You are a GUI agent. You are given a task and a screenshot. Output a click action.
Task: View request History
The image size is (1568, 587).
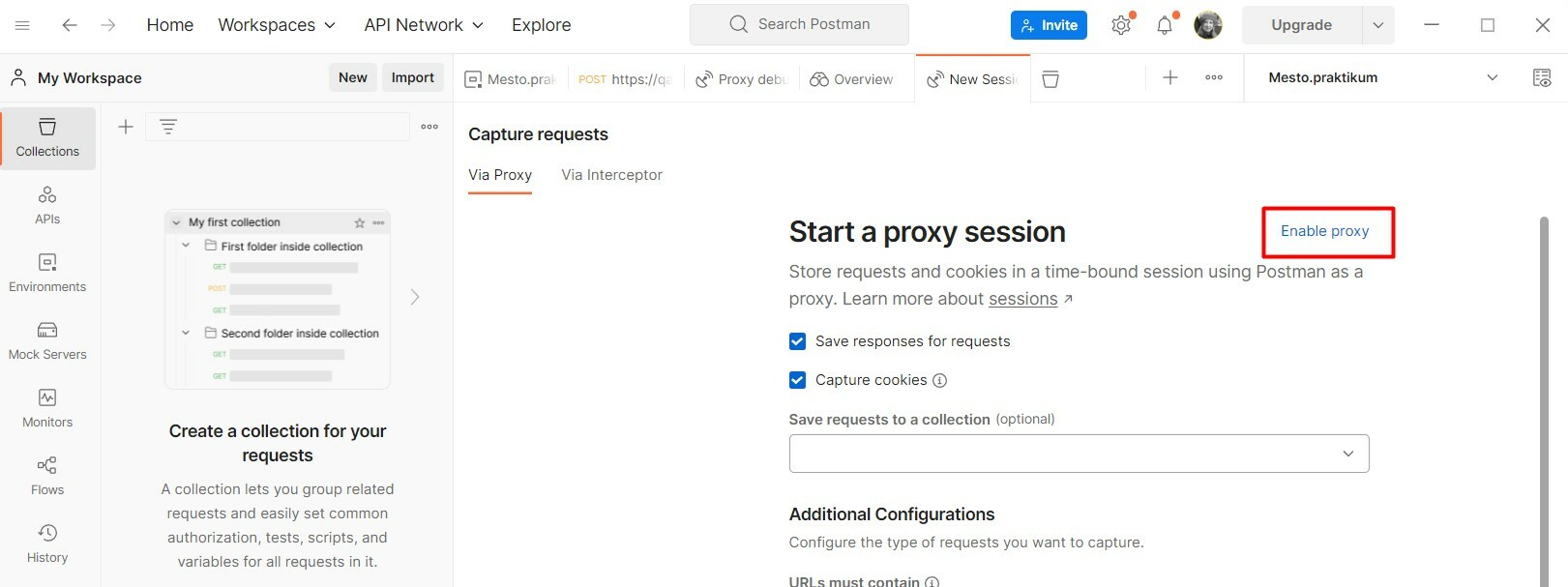point(47,544)
